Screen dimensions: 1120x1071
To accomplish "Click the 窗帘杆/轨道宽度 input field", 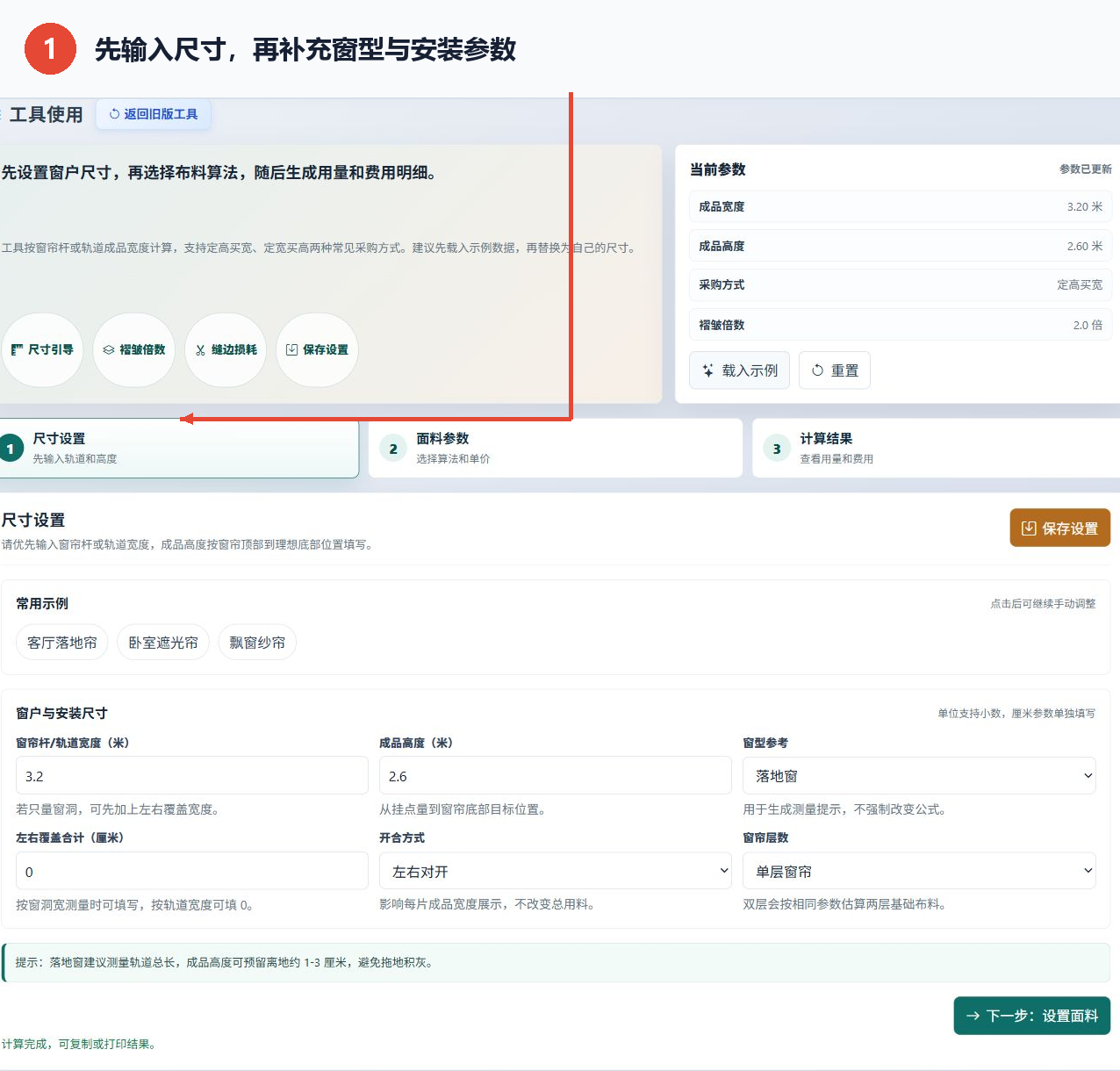I will tap(192, 776).
